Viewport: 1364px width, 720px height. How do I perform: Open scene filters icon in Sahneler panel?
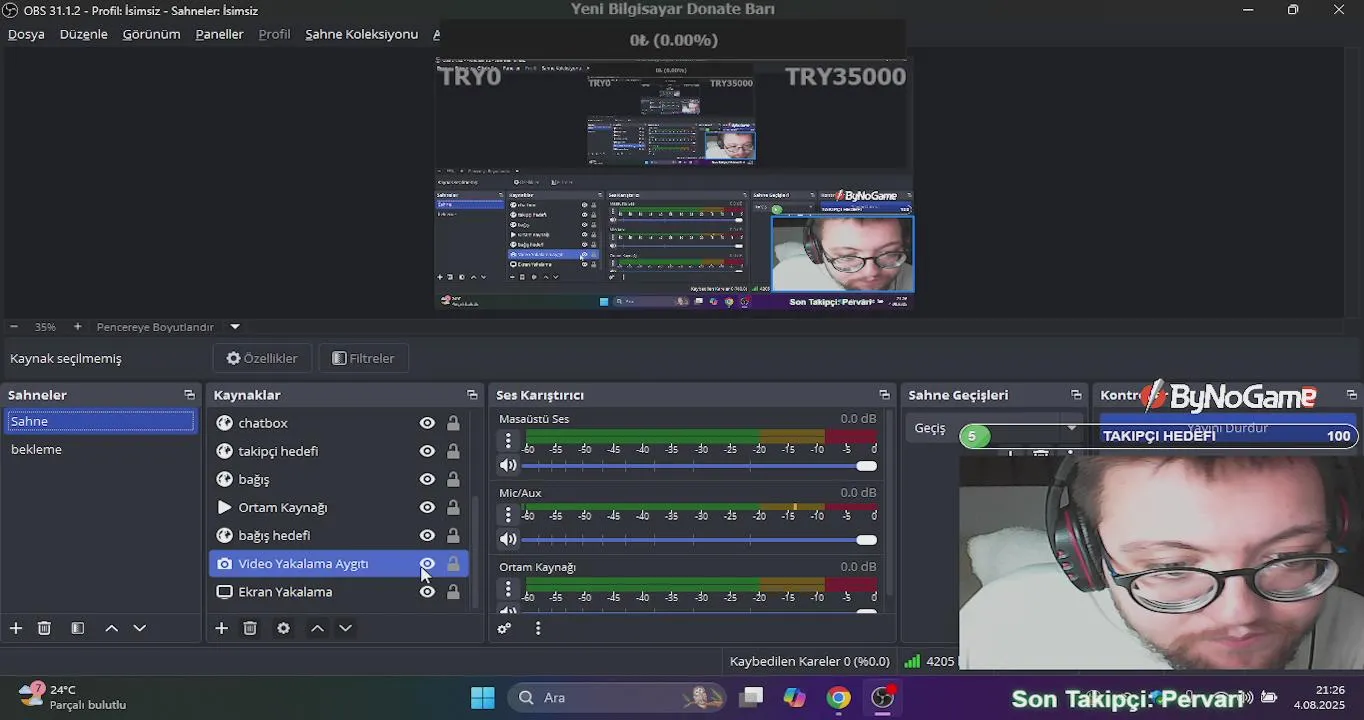point(77,628)
